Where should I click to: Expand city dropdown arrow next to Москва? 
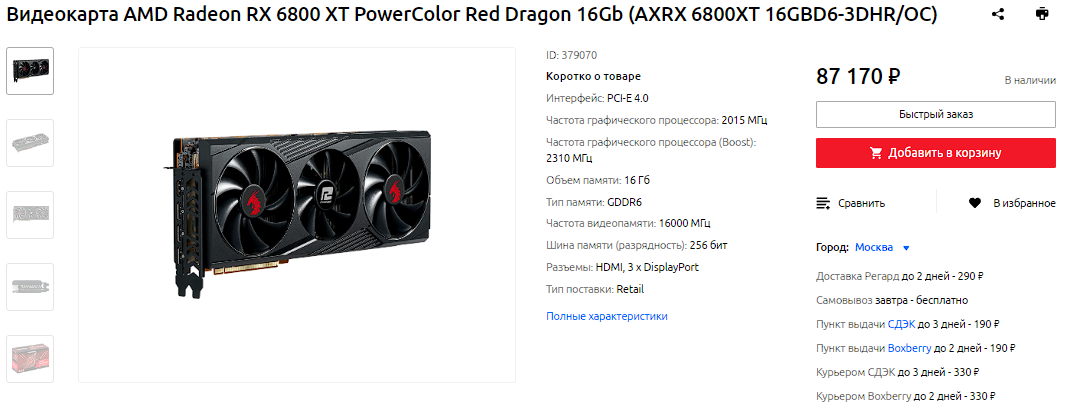(907, 248)
